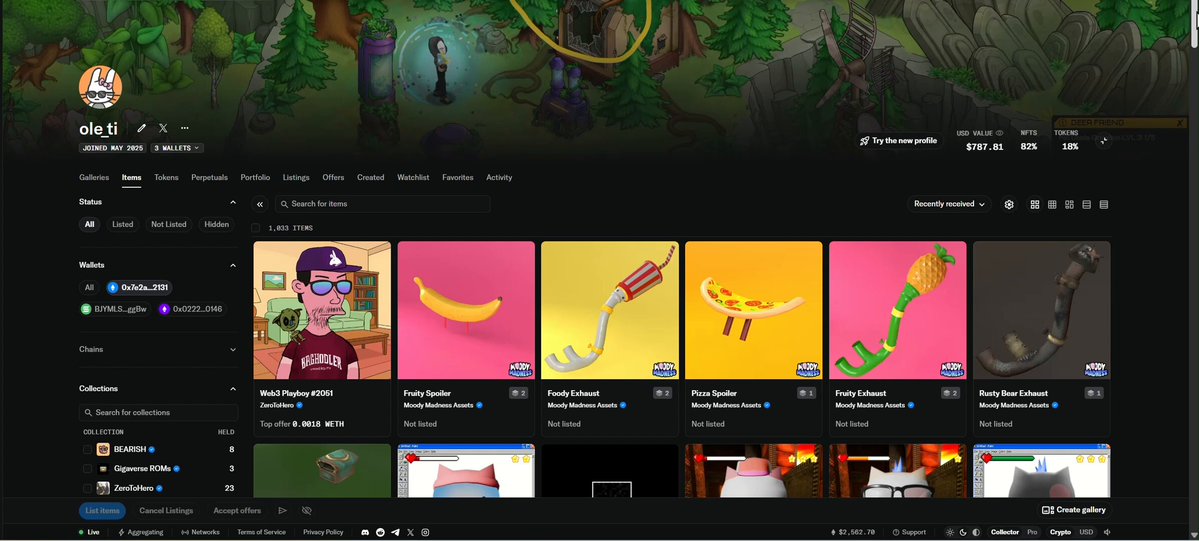This screenshot has height=541, width=1199.
Task: Open the Reddit link in footer
Action: [380, 532]
